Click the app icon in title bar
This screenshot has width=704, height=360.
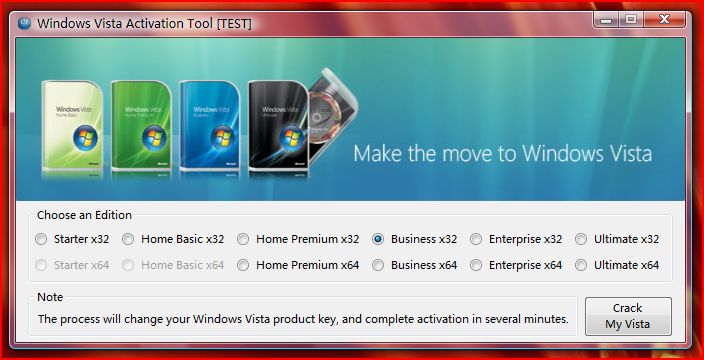pyautogui.click(x=24, y=23)
